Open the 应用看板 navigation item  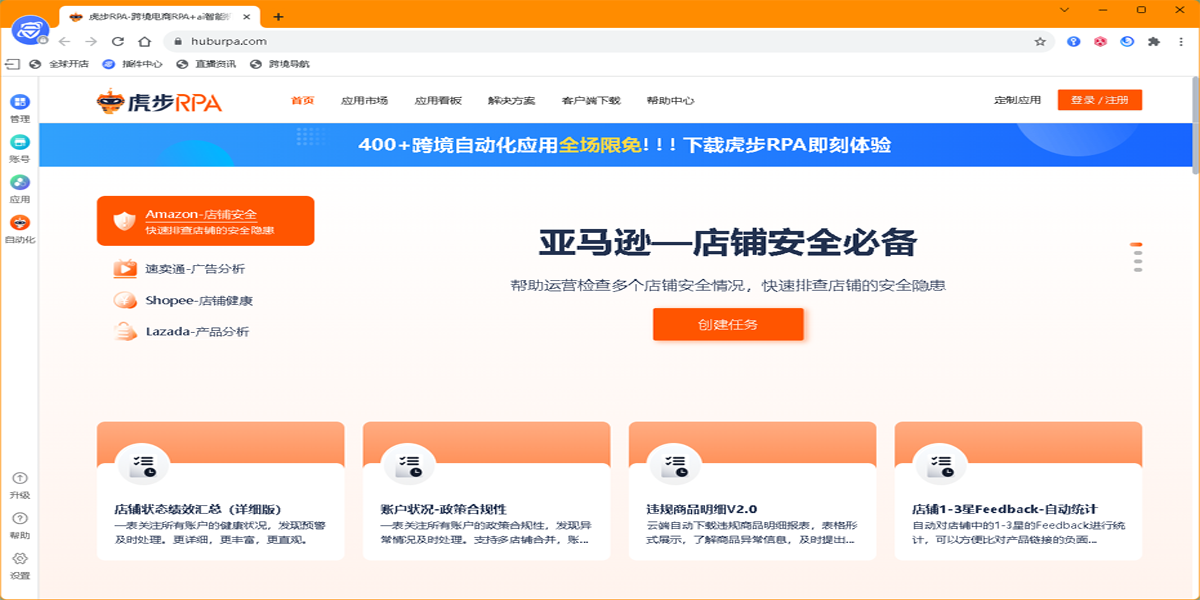441,100
